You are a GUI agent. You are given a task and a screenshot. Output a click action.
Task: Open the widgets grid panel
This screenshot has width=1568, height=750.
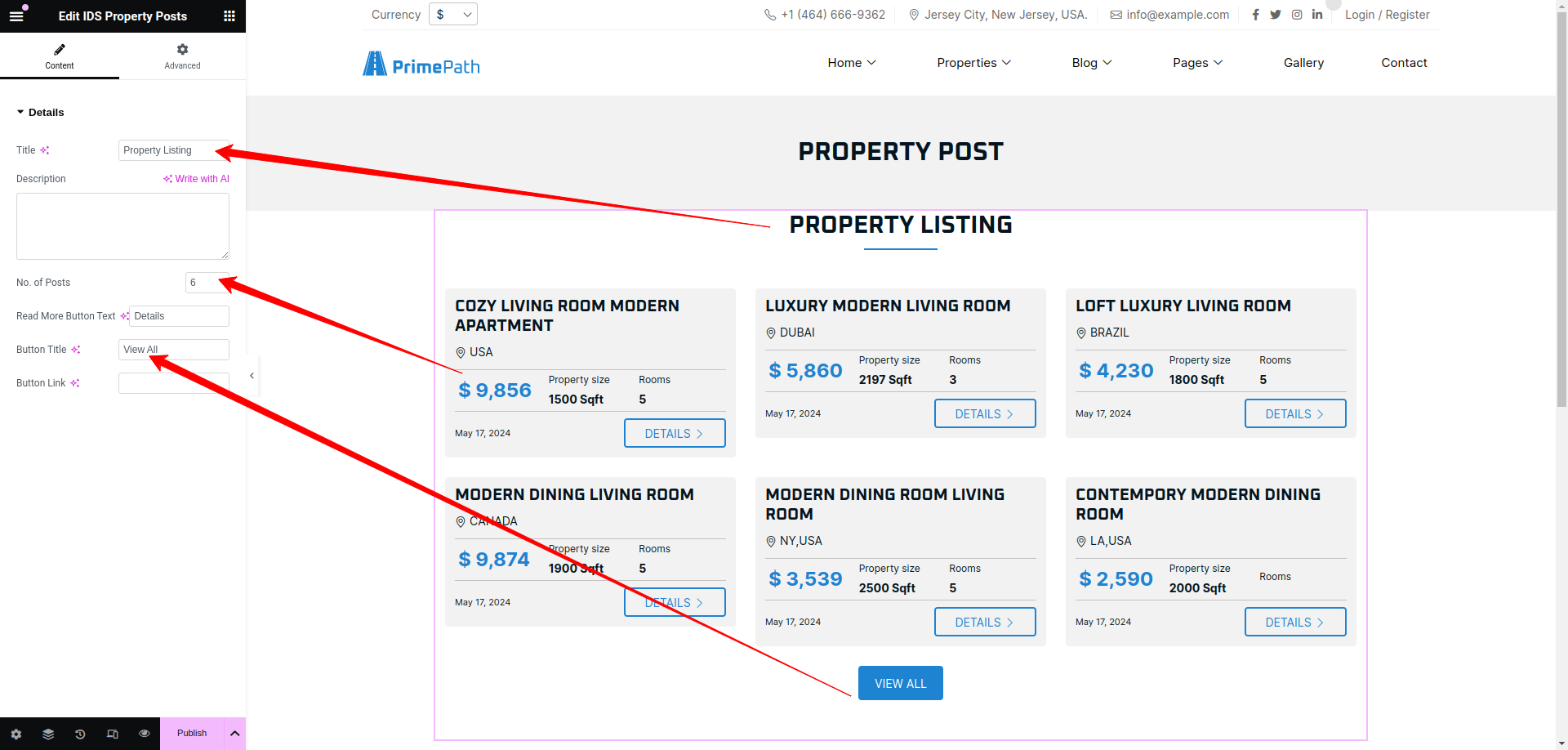pyautogui.click(x=229, y=16)
